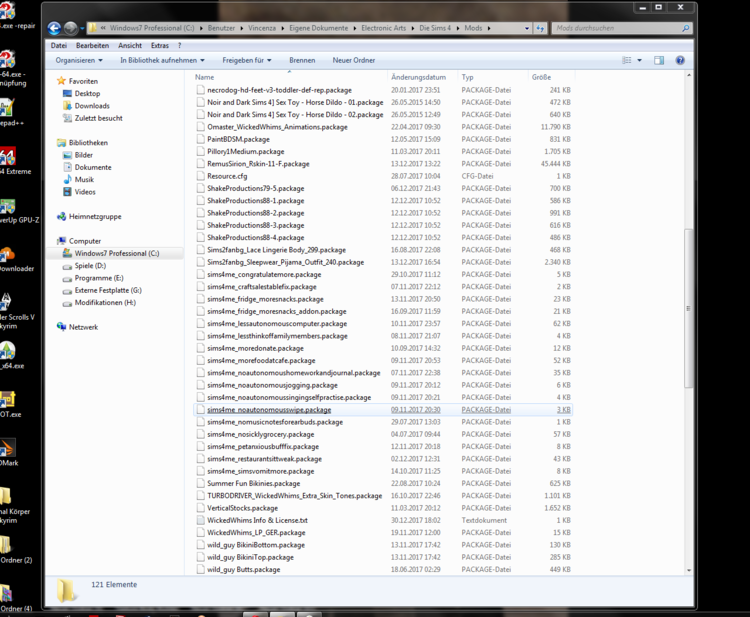
Task: Click the Musik note icon
Action: pos(67,179)
